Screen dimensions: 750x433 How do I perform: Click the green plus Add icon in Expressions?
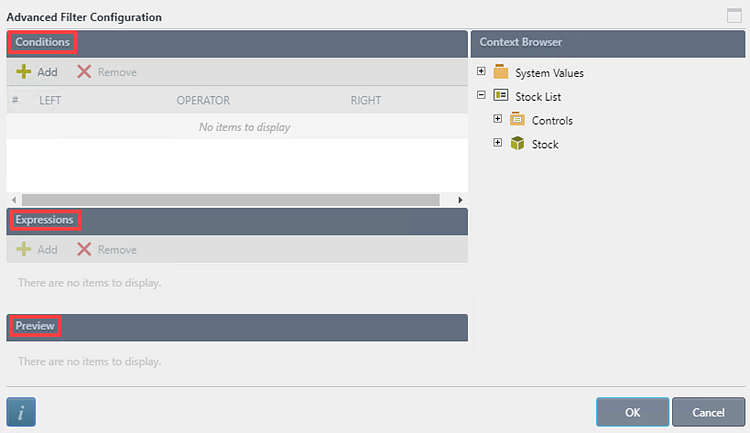tap(24, 249)
